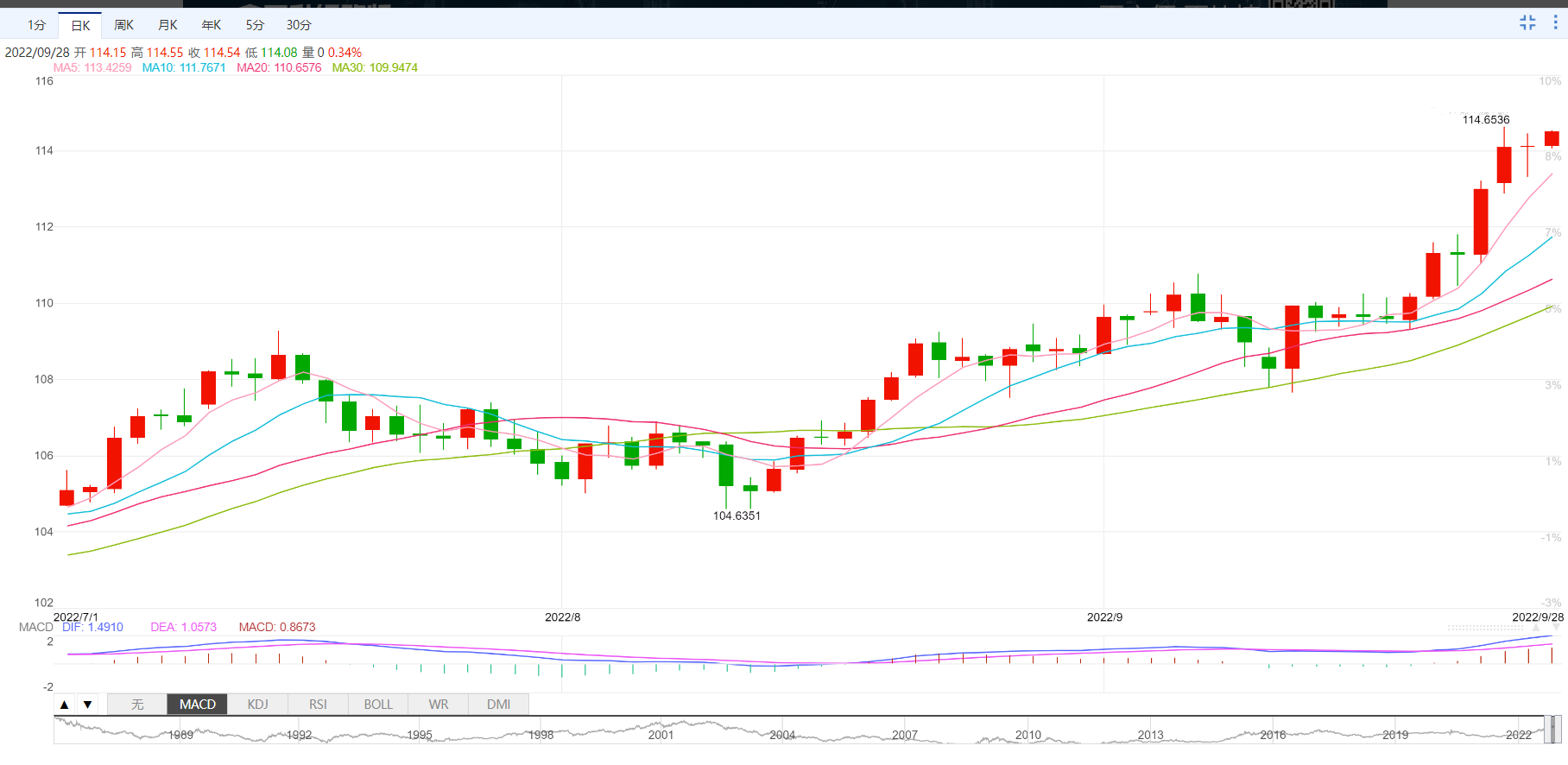Click the up triangle arrow button
Screen dimensions: 1568x765
tap(65, 705)
